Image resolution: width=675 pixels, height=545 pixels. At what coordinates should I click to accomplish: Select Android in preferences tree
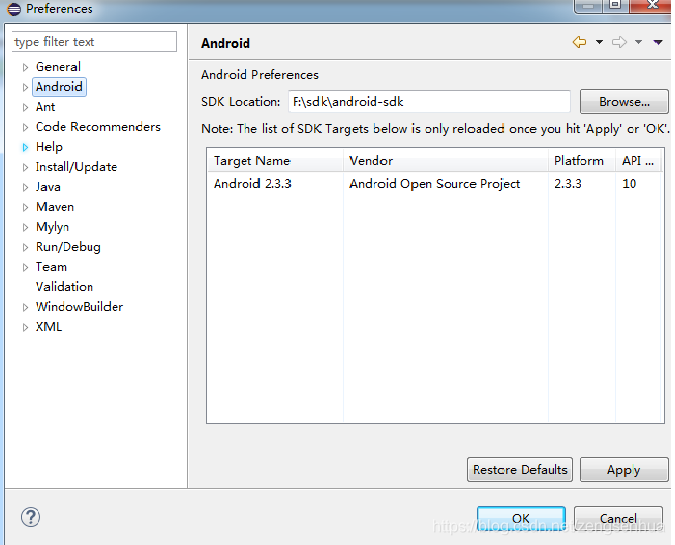tap(59, 87)
